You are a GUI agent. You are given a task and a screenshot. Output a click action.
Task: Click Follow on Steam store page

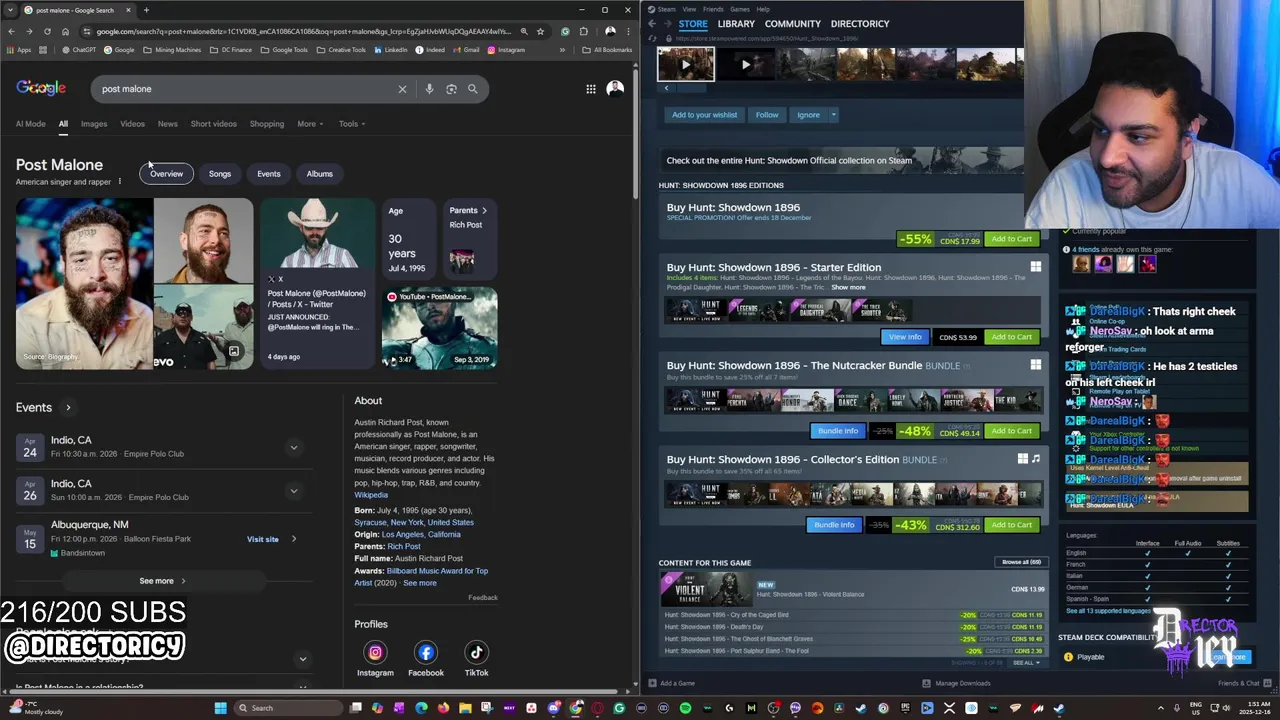click(x=767, y=115)
